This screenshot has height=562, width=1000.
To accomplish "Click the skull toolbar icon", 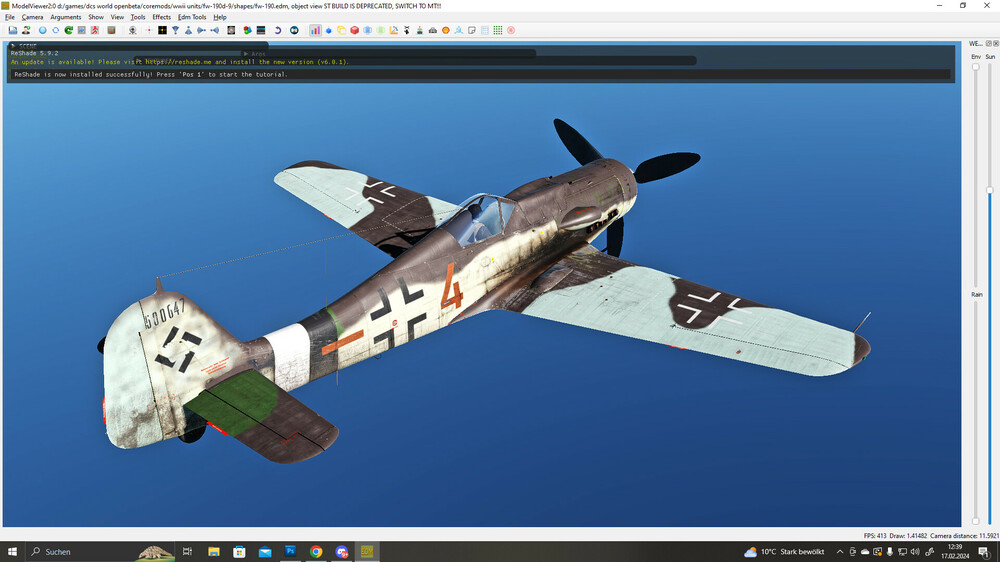I will (133, 30).
